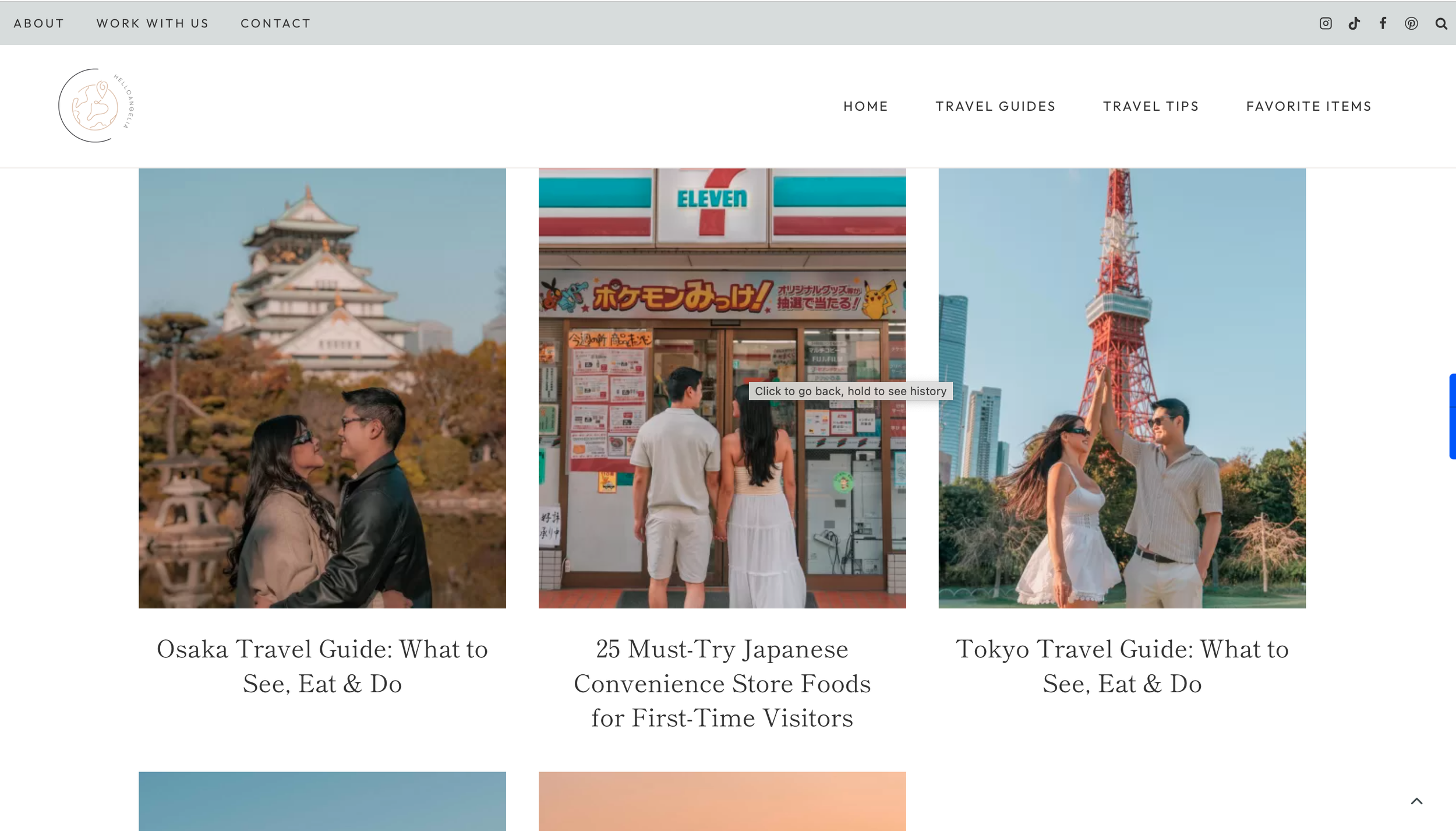1456x831 pixels.
Task: Open the Pinterest profile icon
Action: (1411, 23)
